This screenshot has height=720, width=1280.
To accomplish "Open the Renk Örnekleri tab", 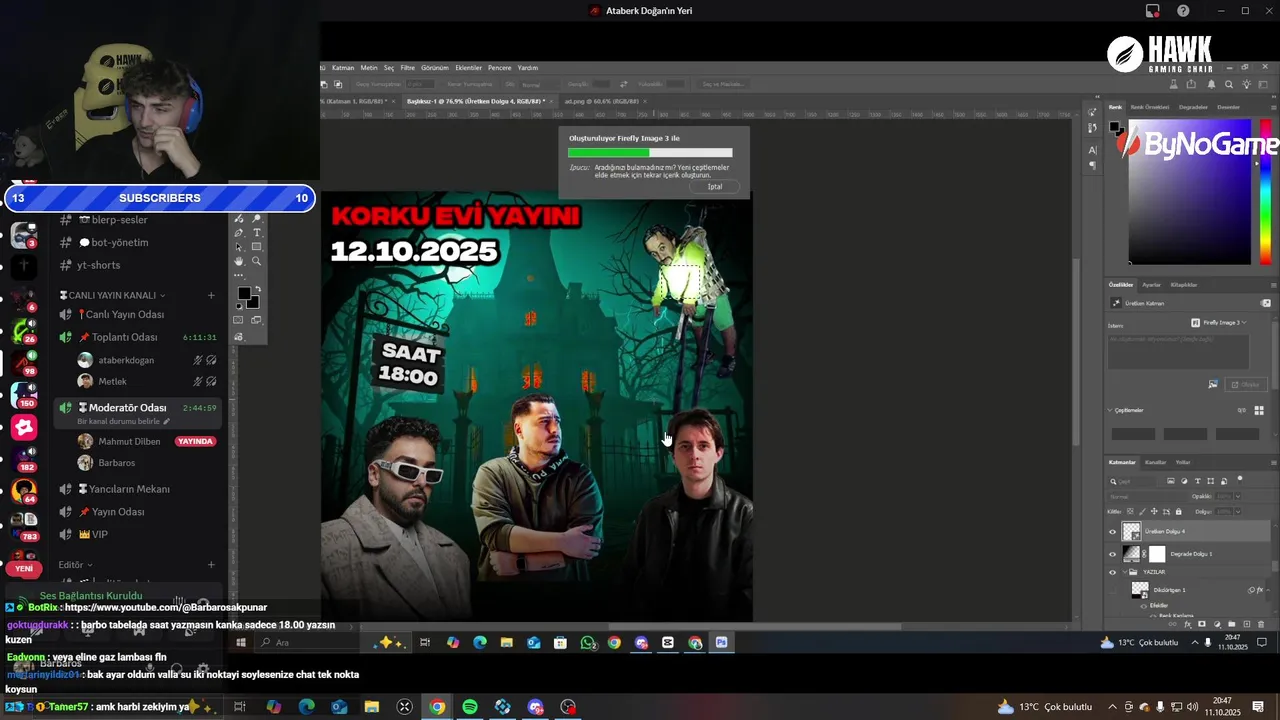I will 1150,107.
